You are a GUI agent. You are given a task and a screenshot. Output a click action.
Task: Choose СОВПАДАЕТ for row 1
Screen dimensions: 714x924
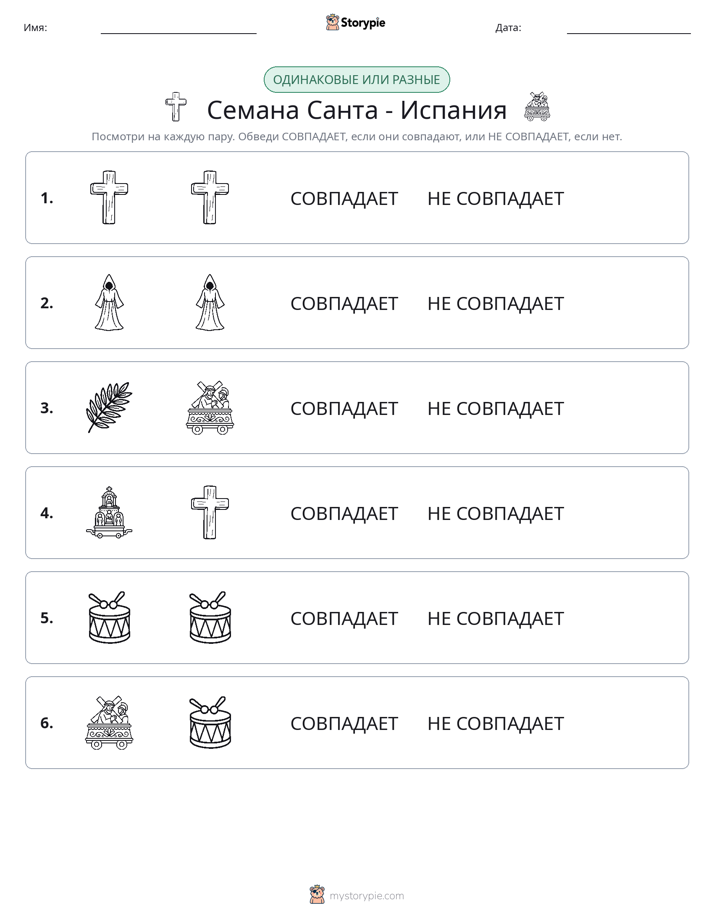pos(344,199)
